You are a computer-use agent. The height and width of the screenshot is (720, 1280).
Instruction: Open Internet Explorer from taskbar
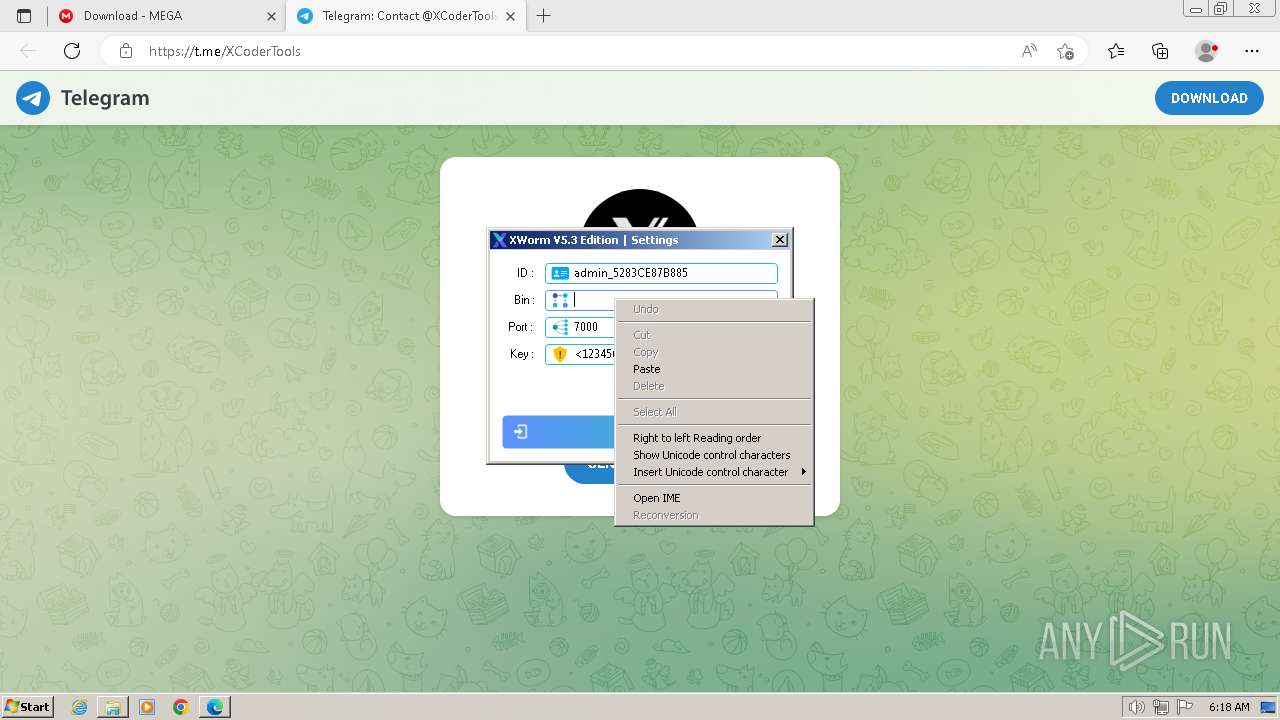coord(80,707)
